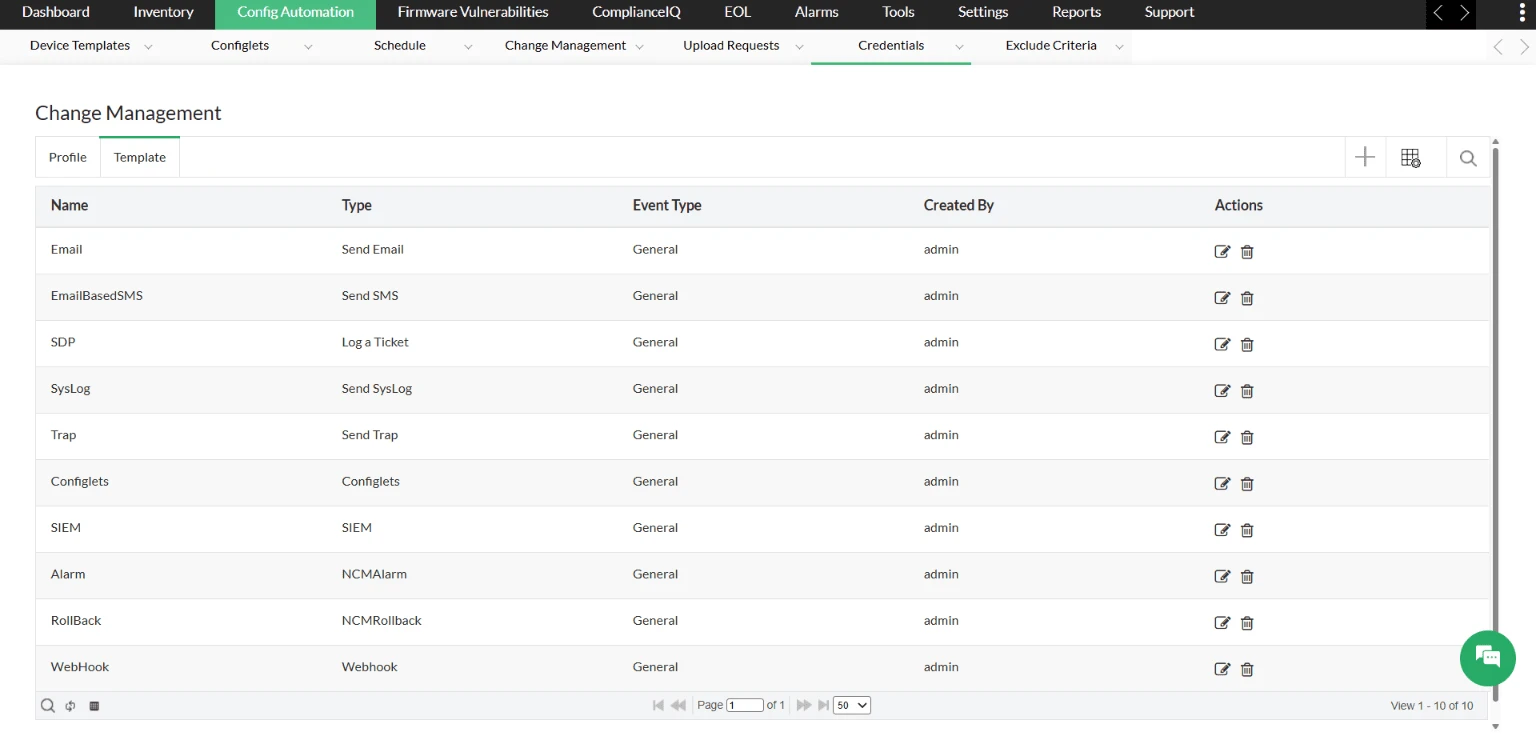Edit the Alarm template
Image resolution: width=1536 pixels, height=736 pixels.
coord(1222,576)
